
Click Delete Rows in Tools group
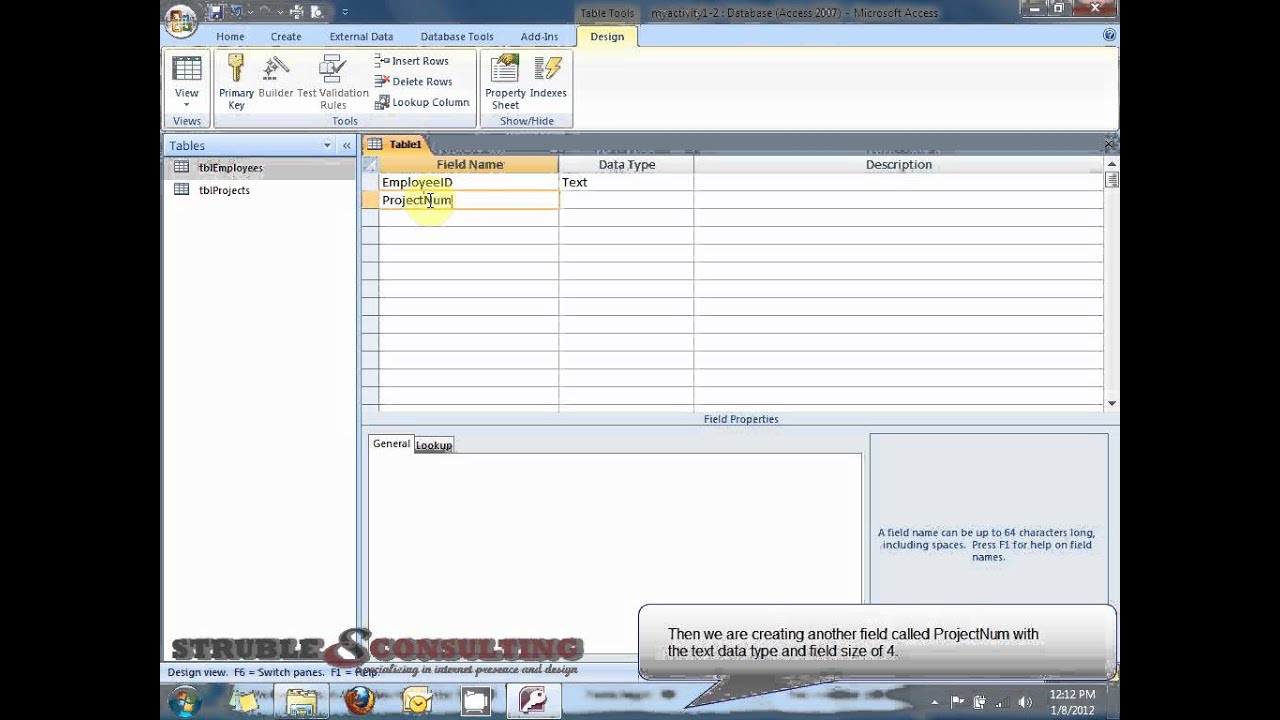(413, 81)
